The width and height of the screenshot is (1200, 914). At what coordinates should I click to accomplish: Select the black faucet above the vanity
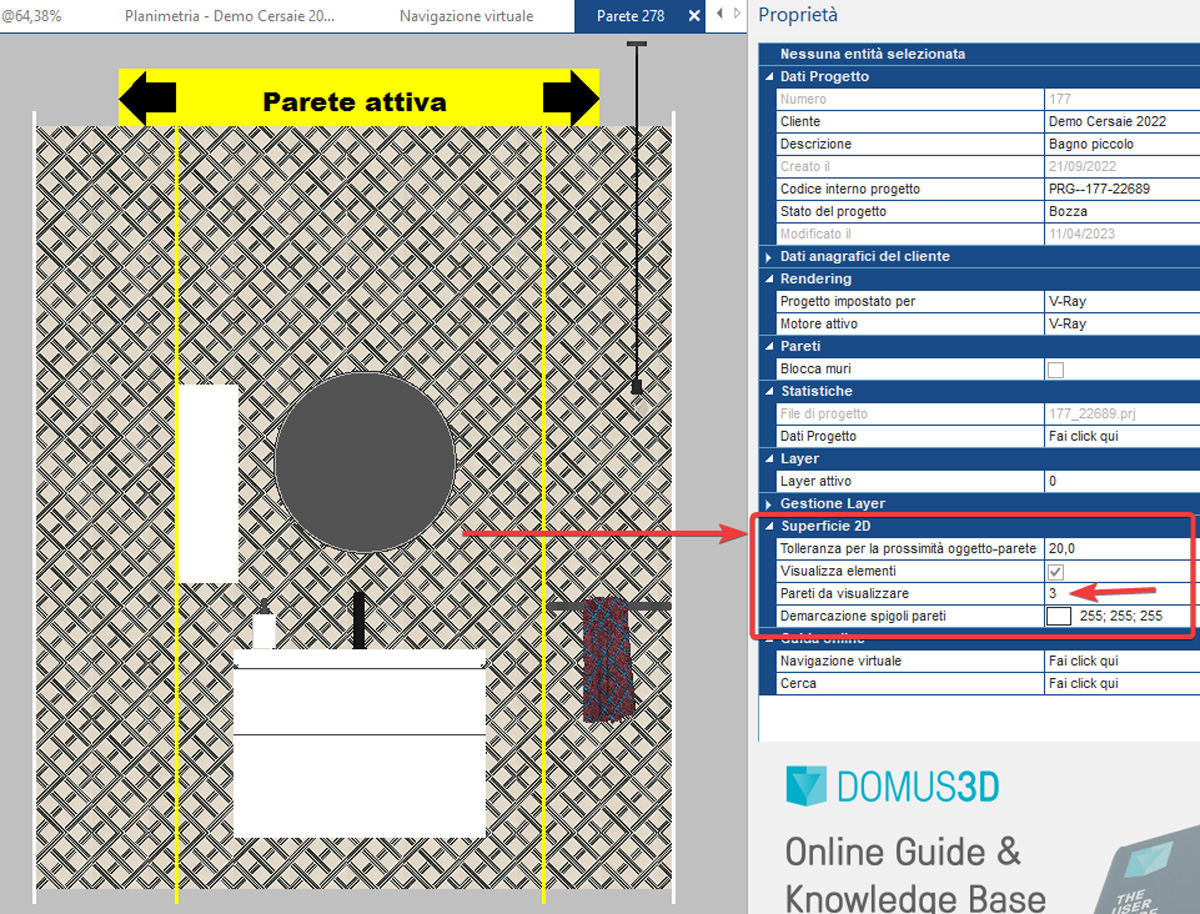coord(359,621)
